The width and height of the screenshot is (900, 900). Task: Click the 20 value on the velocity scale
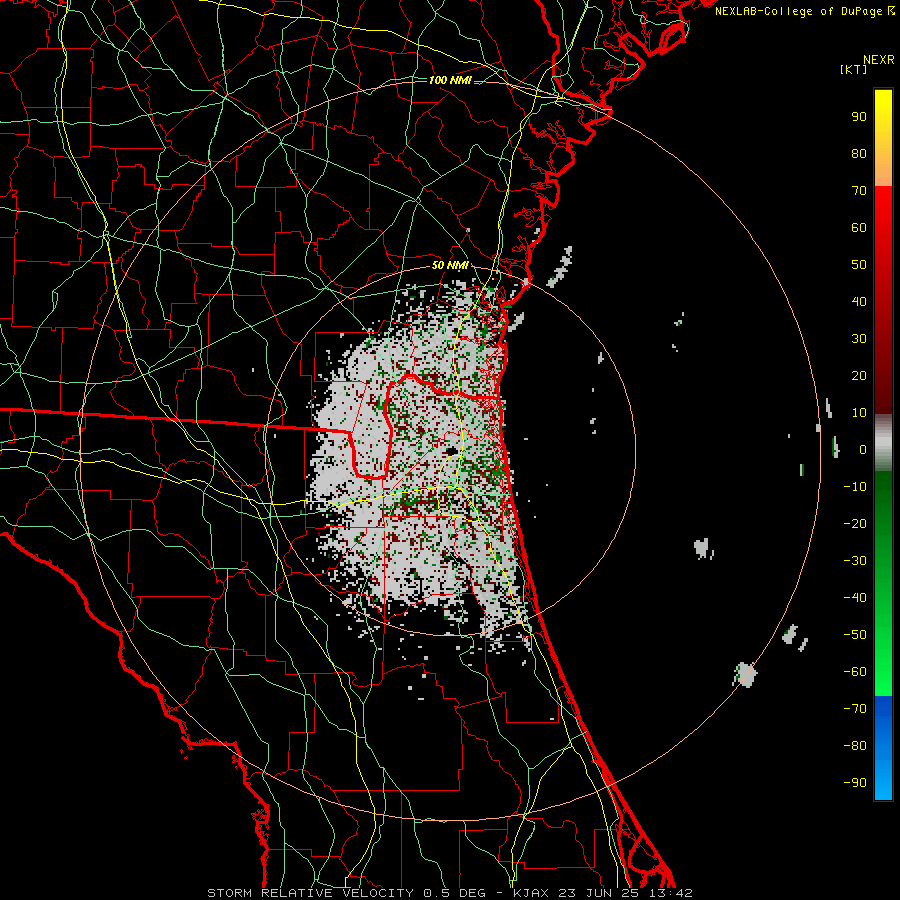tap(859, 376)
